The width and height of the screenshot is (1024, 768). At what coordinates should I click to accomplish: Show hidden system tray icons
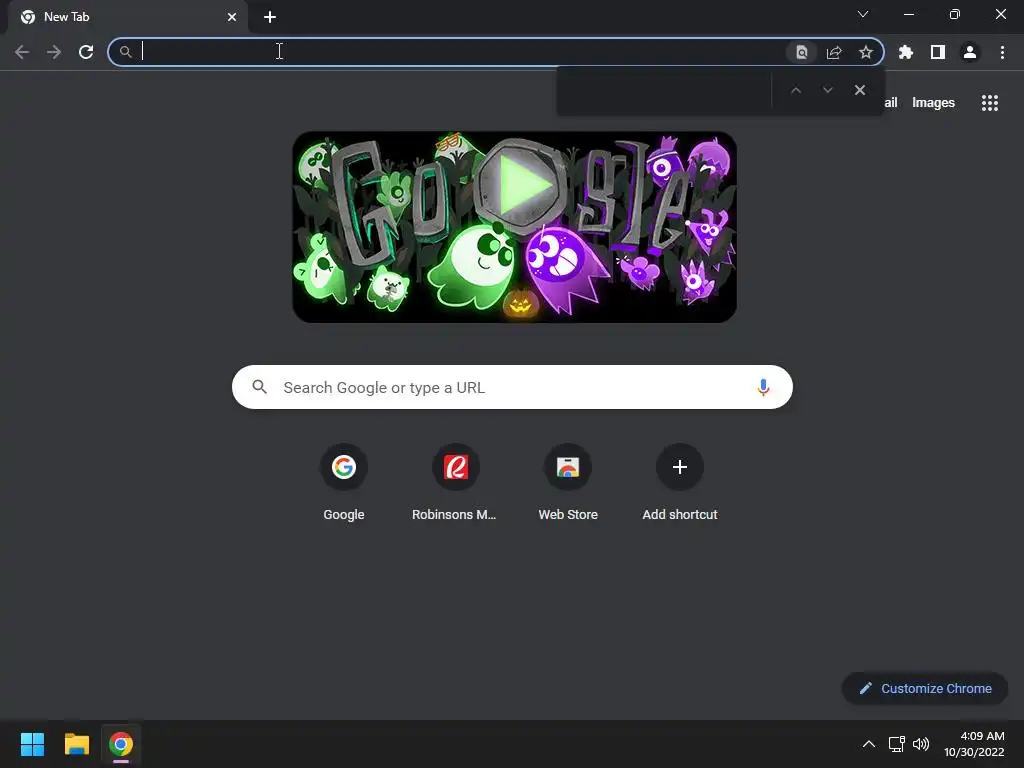pyautogui.click(x=869, y=744)
